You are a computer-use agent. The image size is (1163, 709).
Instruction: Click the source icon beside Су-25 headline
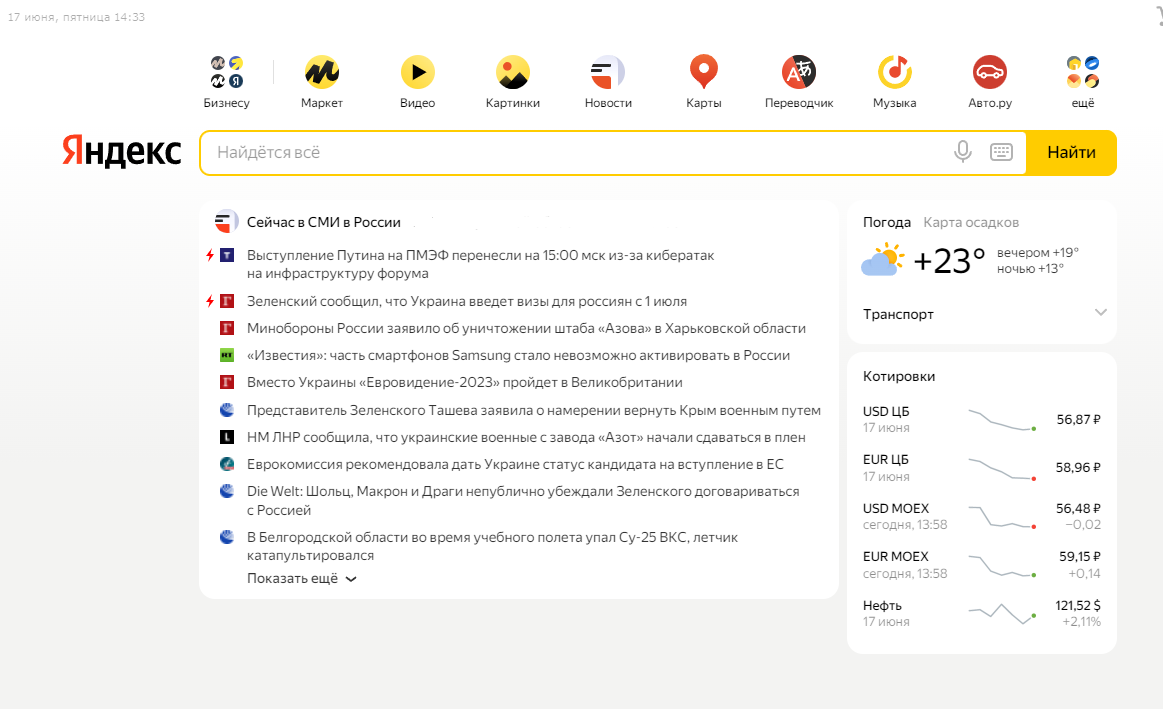227,537
